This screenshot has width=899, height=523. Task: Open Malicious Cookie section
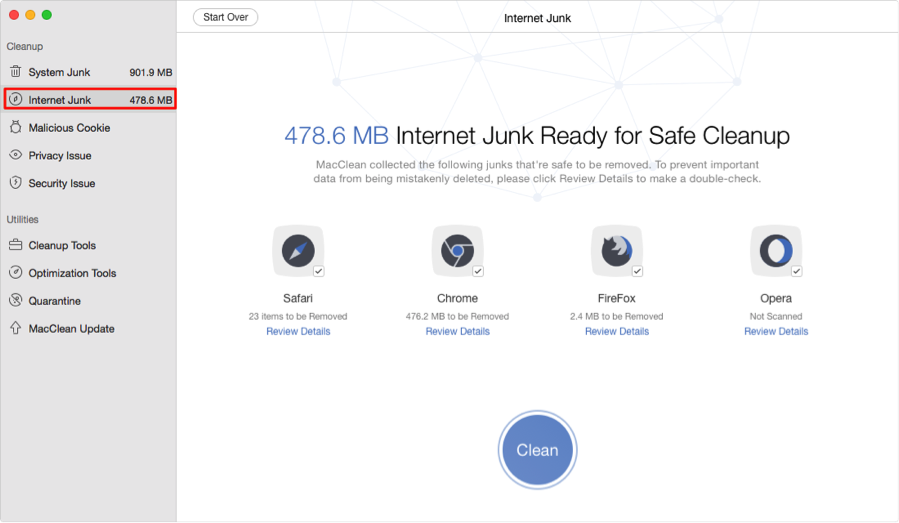click(89, 127)
